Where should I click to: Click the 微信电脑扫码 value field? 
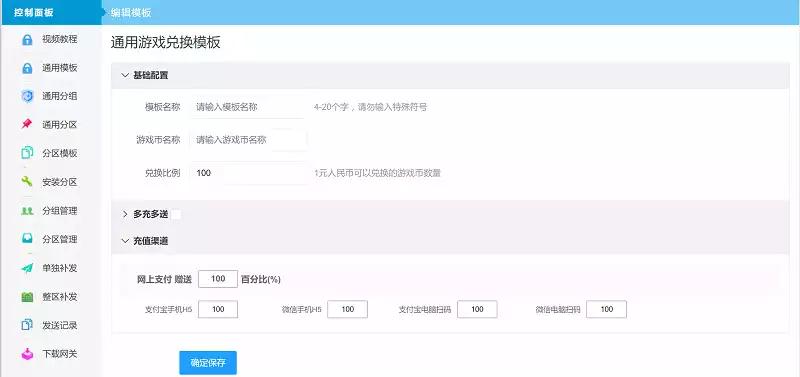point(607,309)
